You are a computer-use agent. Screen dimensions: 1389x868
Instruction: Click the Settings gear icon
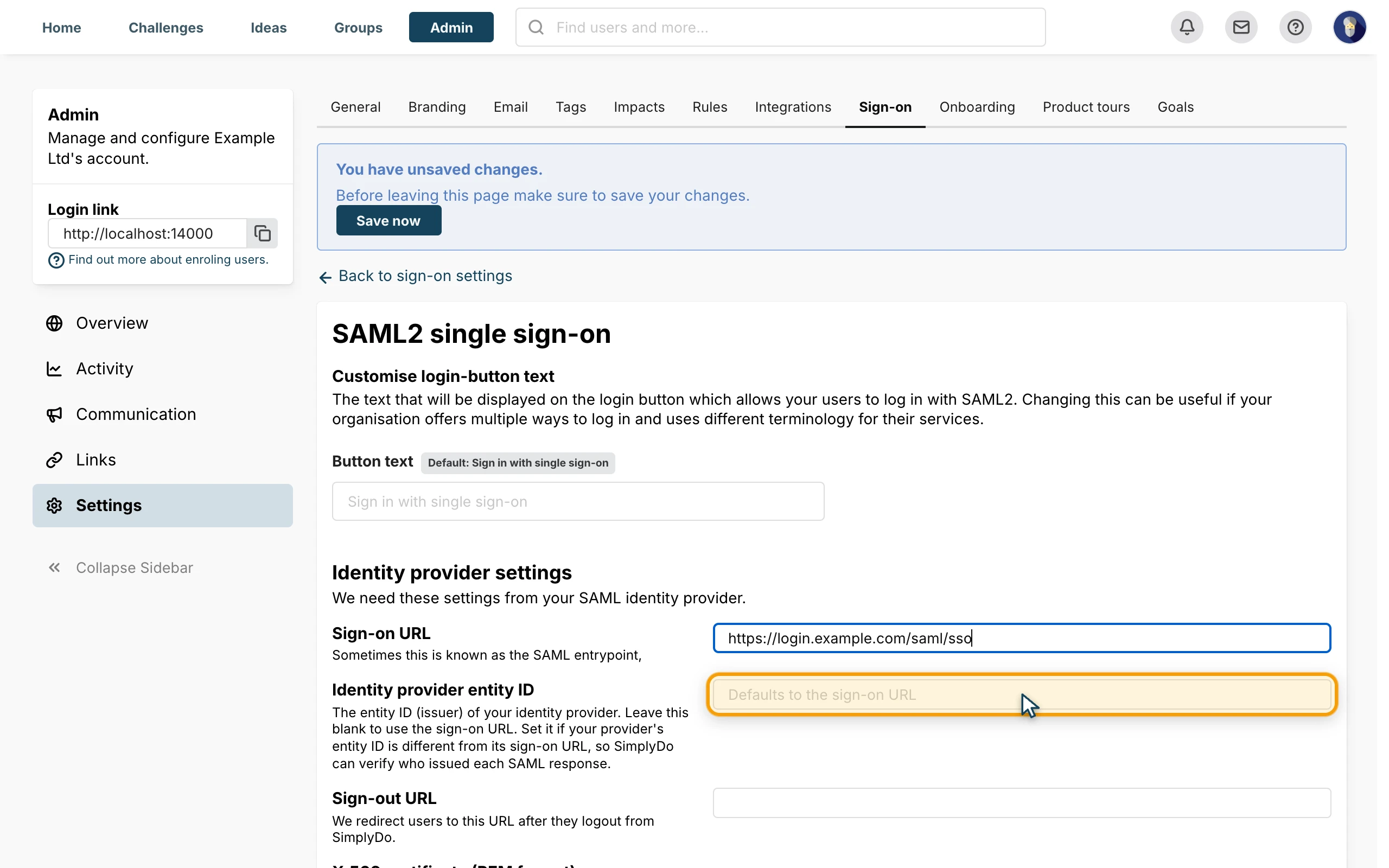point(54,505)
